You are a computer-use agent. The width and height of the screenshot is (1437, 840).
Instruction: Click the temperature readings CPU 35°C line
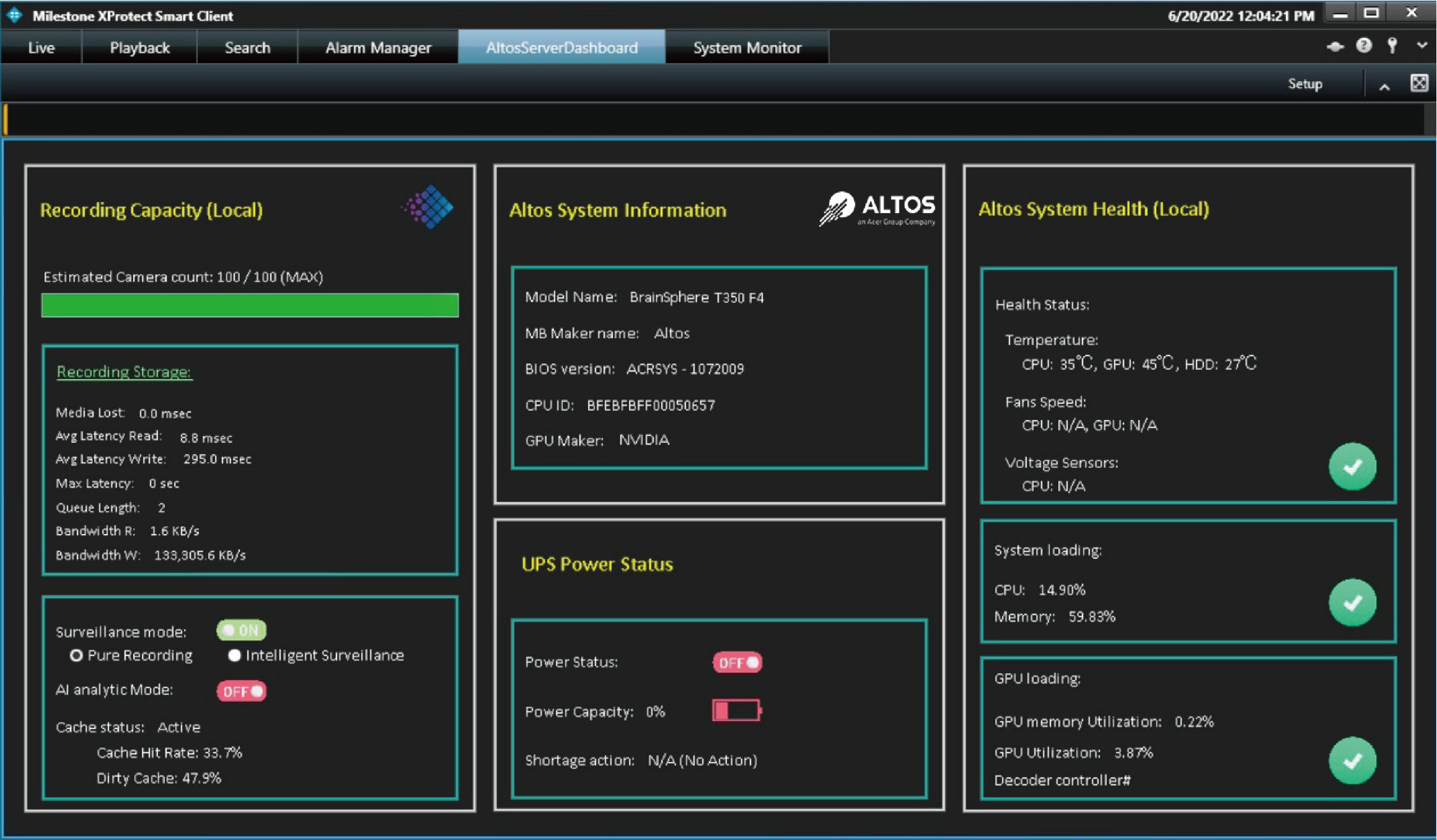(1139, 364)
